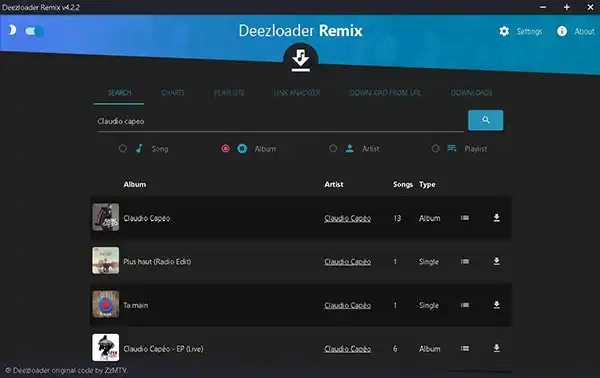This screenshot has width=600, height=378.
Task: Minimize the Deezloader Remix window
Action: point(543,7)
